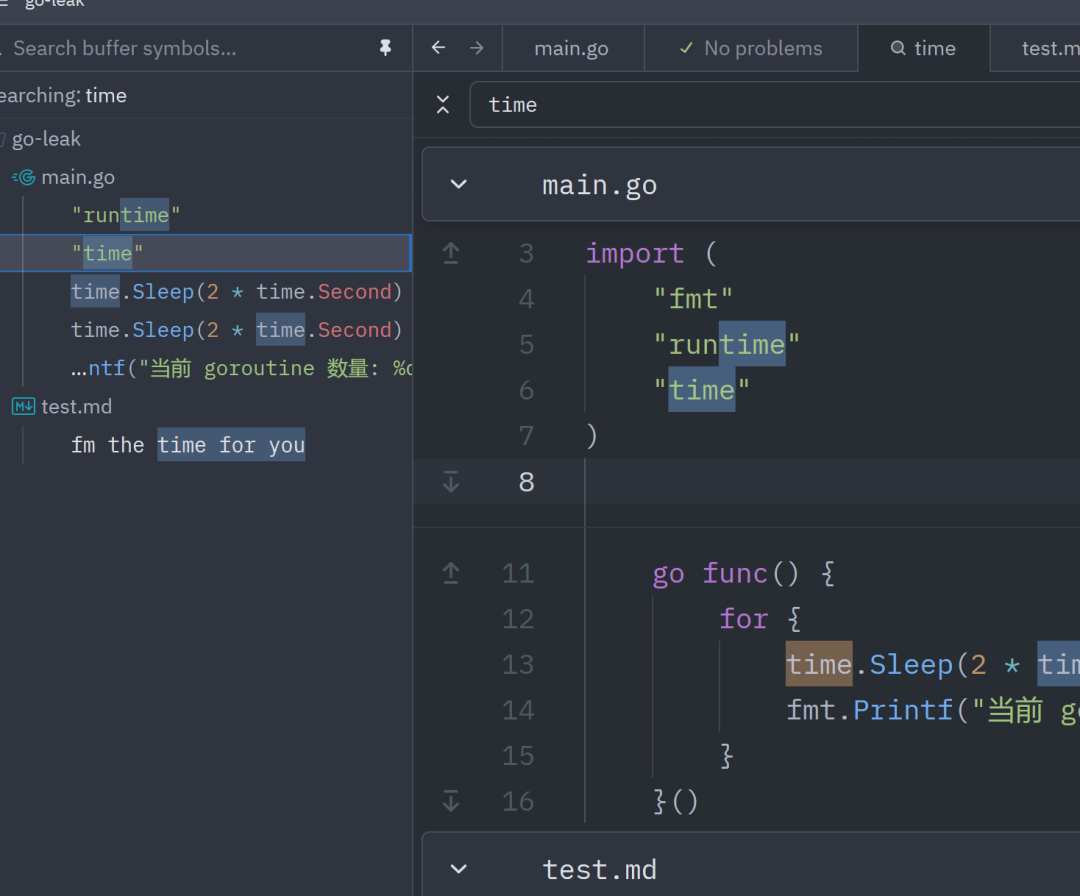1080x896 pixels.
Task: Go back with the left arrow button
Action: pyautogui.click(x=439, y=48)
